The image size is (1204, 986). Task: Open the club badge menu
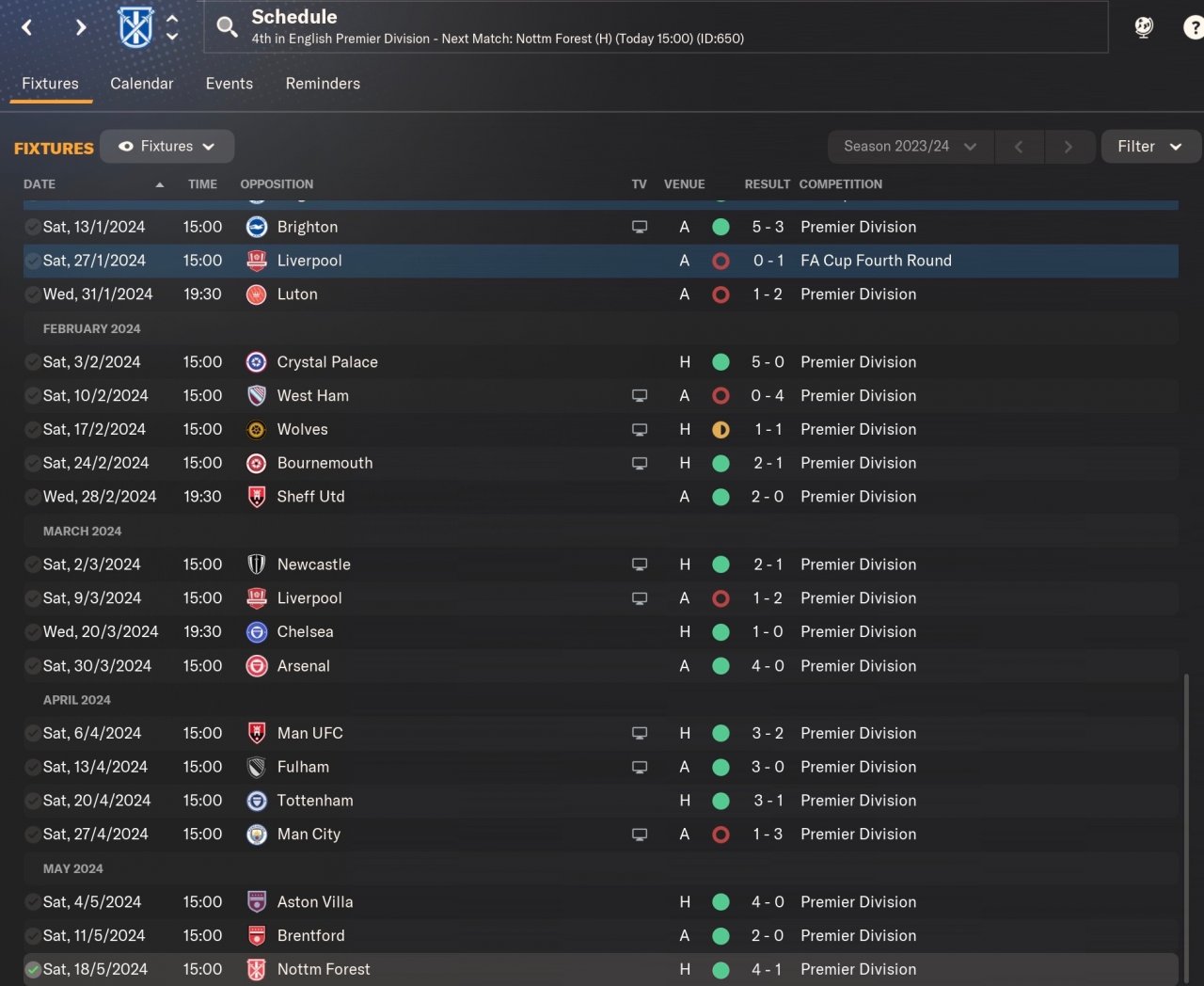coord(136,27)
